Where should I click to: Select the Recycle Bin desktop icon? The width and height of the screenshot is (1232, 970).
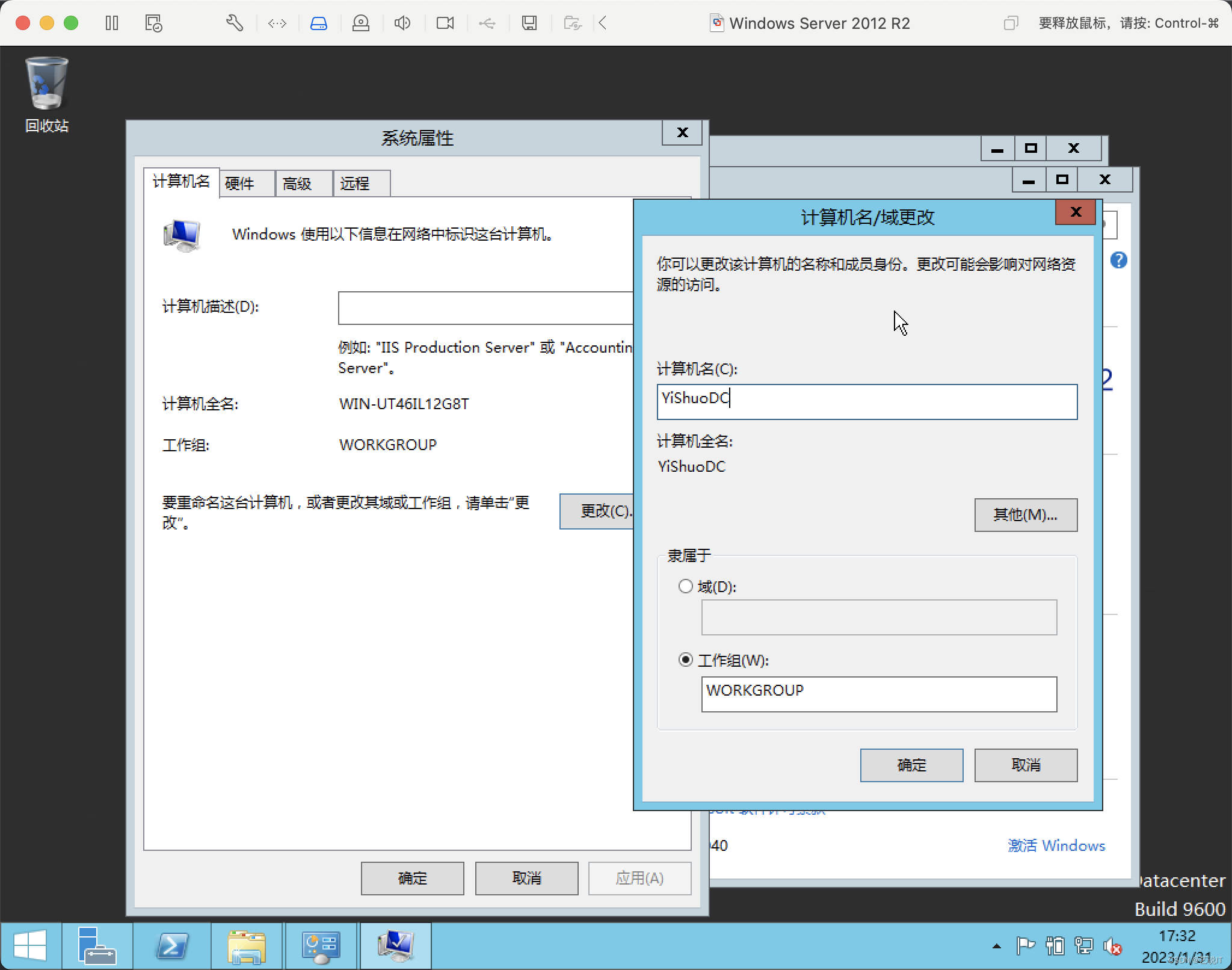tap(47, 95)
